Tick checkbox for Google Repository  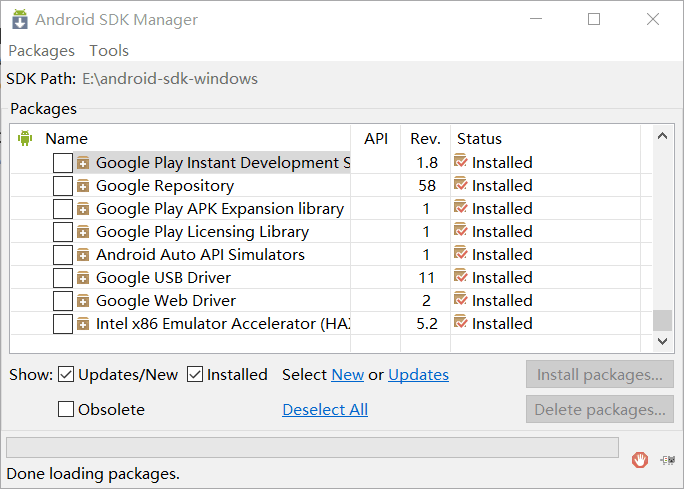(63, 186)
